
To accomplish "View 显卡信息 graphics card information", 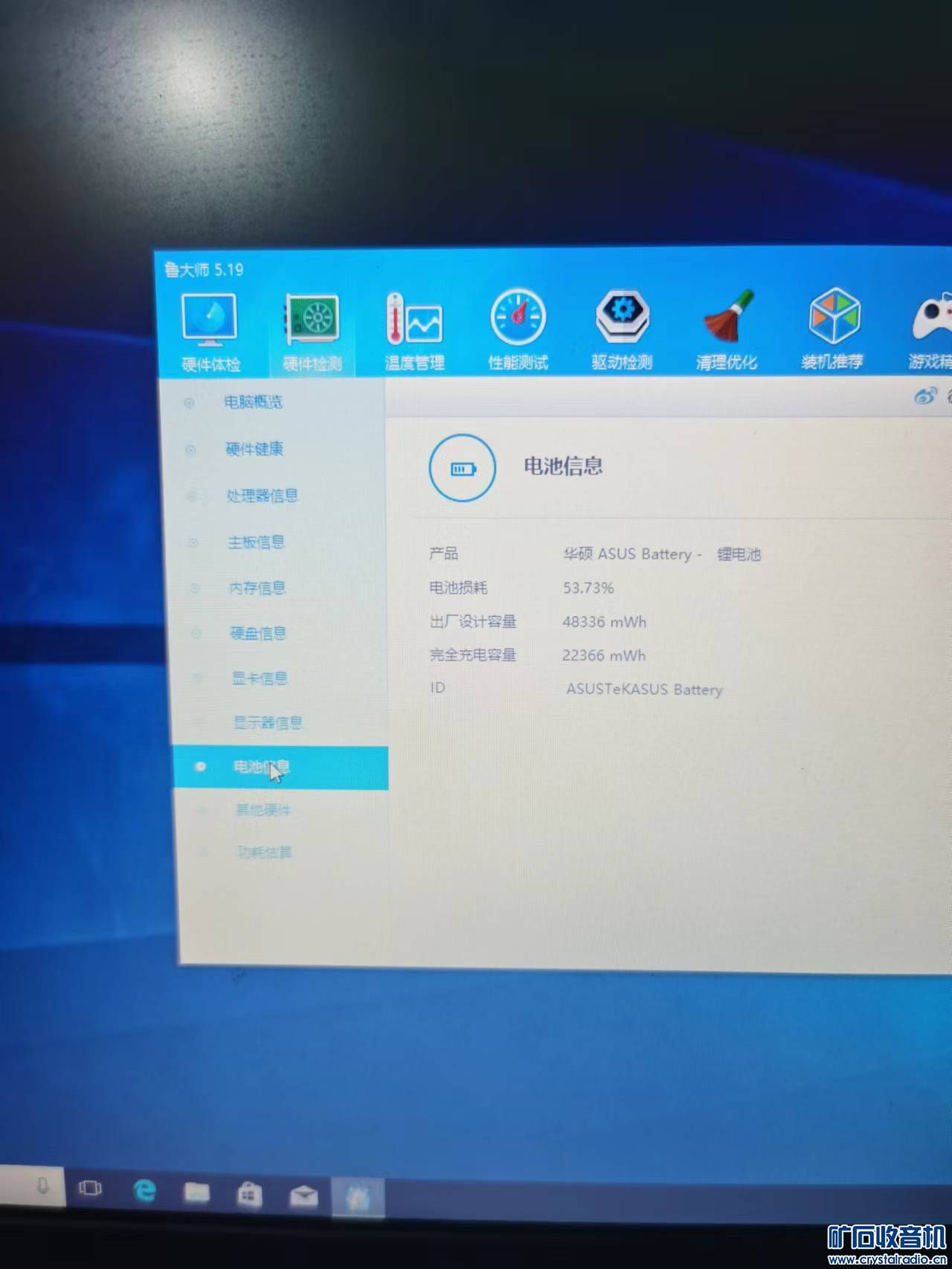I will click(x=260, y=678).
